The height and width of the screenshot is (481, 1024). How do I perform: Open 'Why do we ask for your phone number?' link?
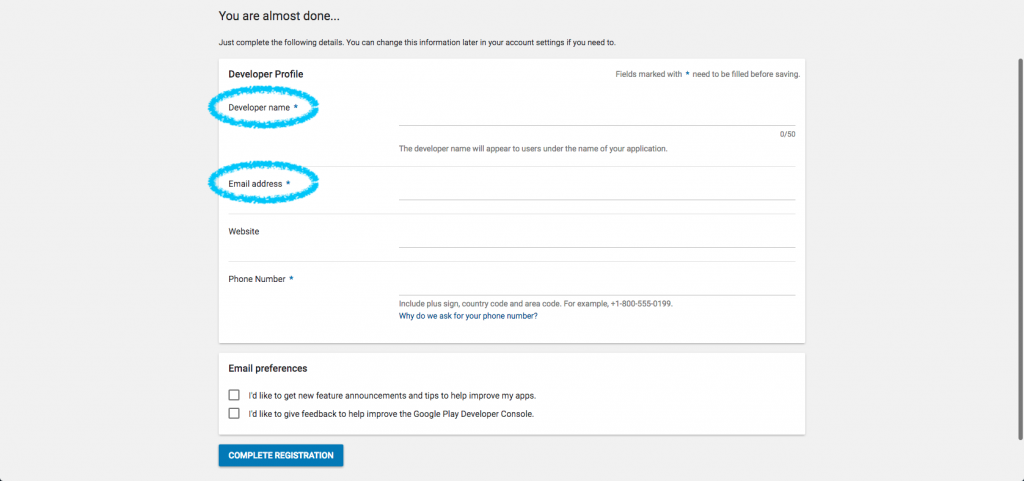click(468, 316)
